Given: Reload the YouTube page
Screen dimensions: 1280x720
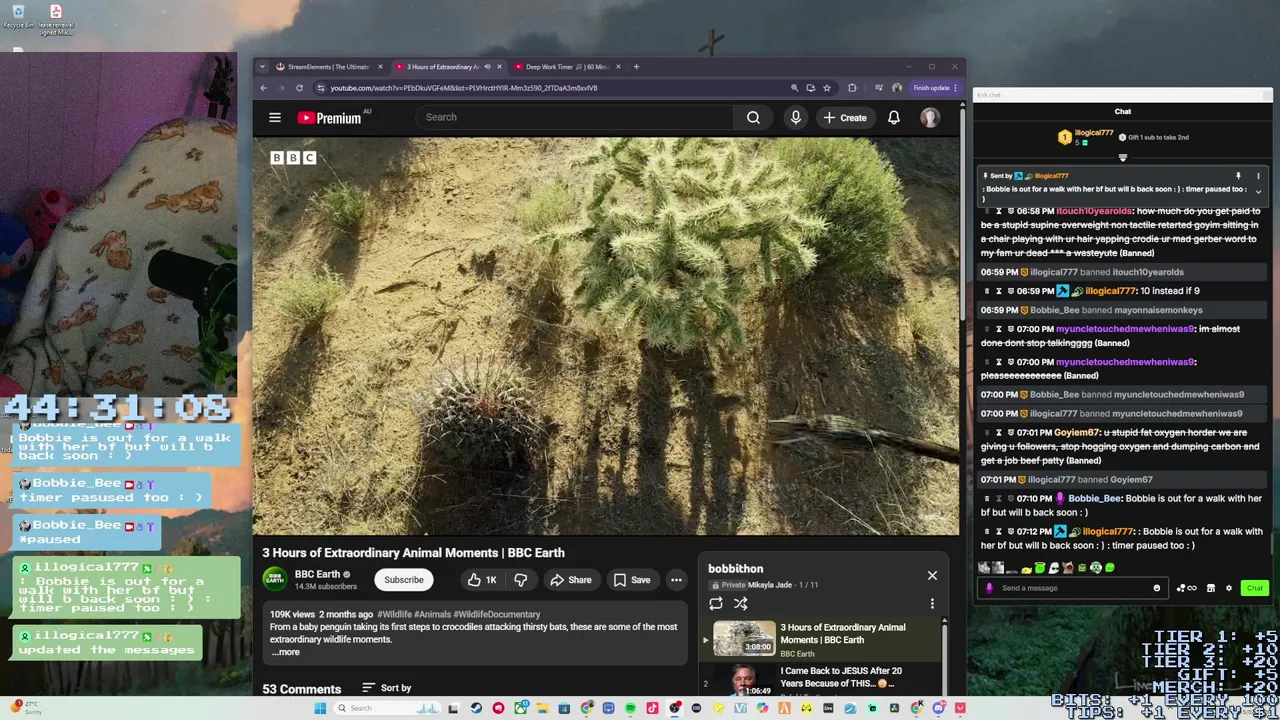Looking at the screenshot, I should 299,88.
